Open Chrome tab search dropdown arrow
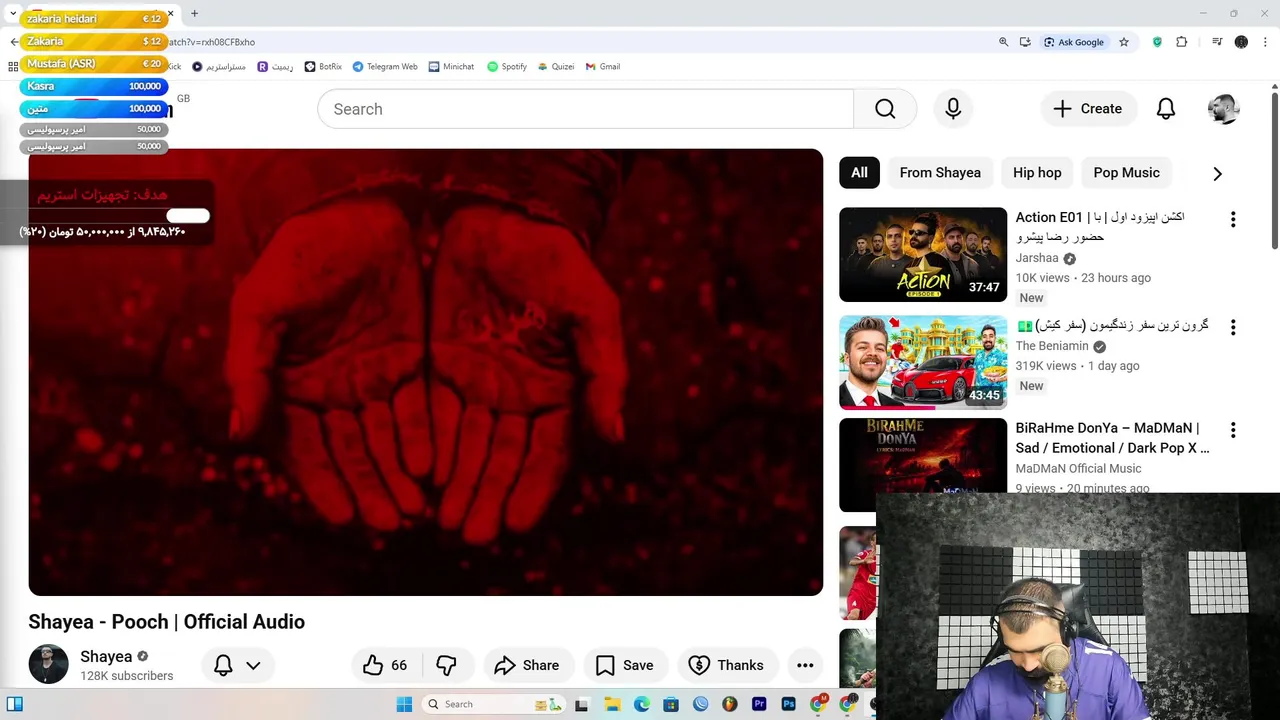 point(13,14)
